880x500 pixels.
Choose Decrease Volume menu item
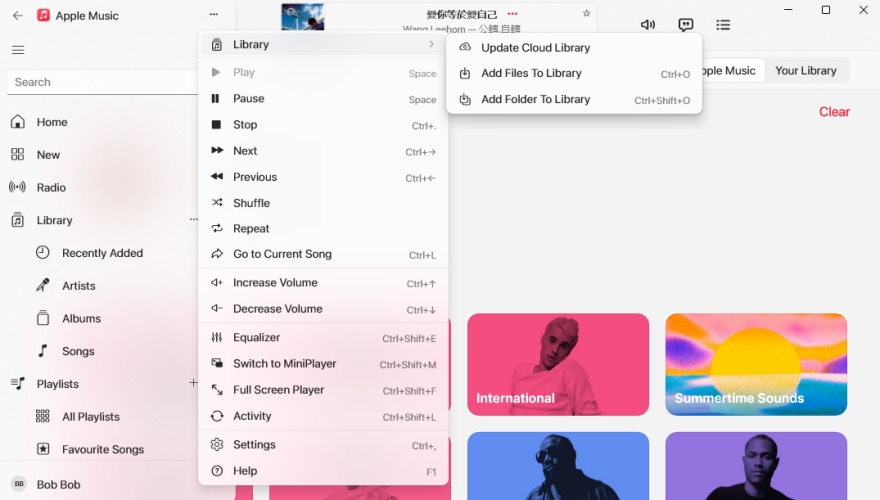click(323, 309)
